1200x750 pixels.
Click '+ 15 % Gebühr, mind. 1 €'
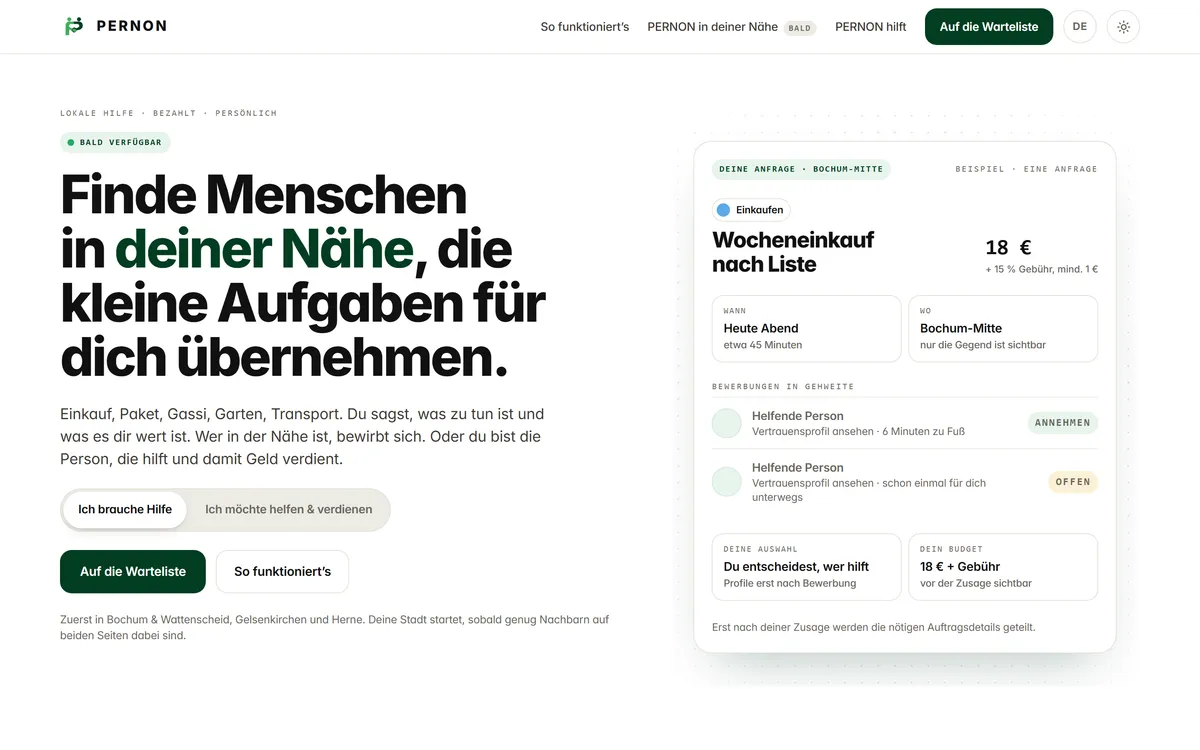pos(1041,269)
